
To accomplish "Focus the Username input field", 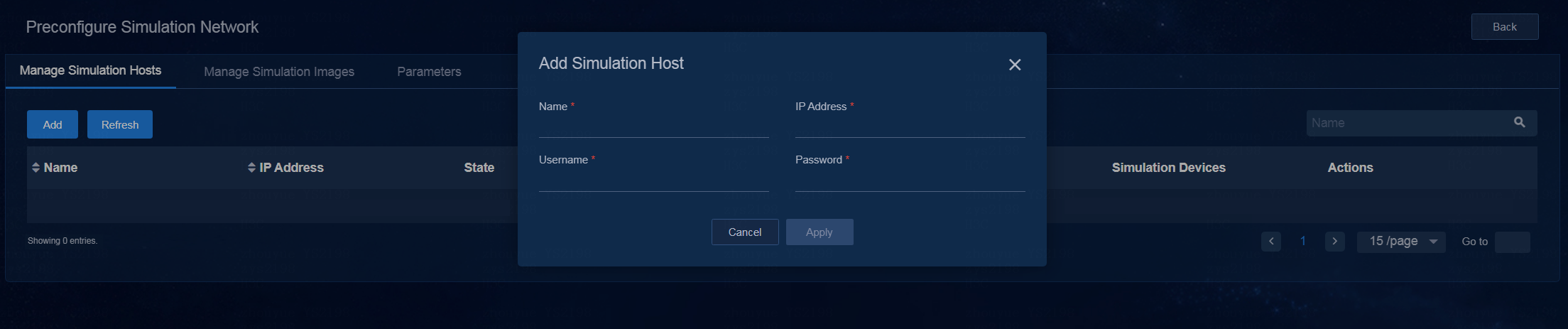I will (654, 181).
